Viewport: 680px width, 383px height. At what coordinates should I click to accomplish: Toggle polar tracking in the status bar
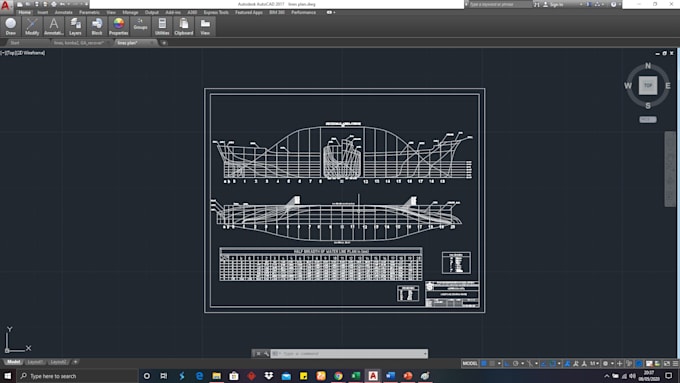pyautogui.click(x=516, y=363)
